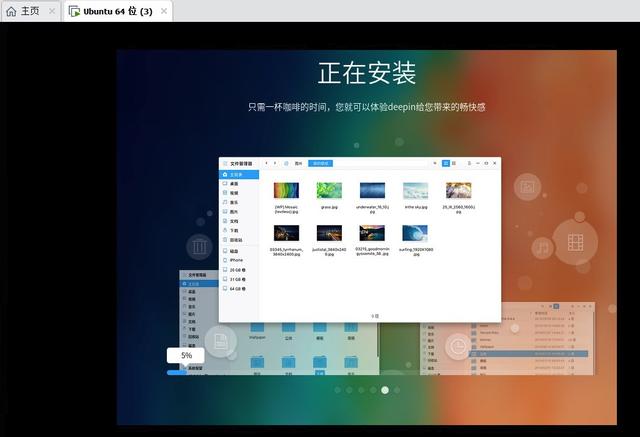Click the VM icon on Ubuntu tab

click(74, 11)
